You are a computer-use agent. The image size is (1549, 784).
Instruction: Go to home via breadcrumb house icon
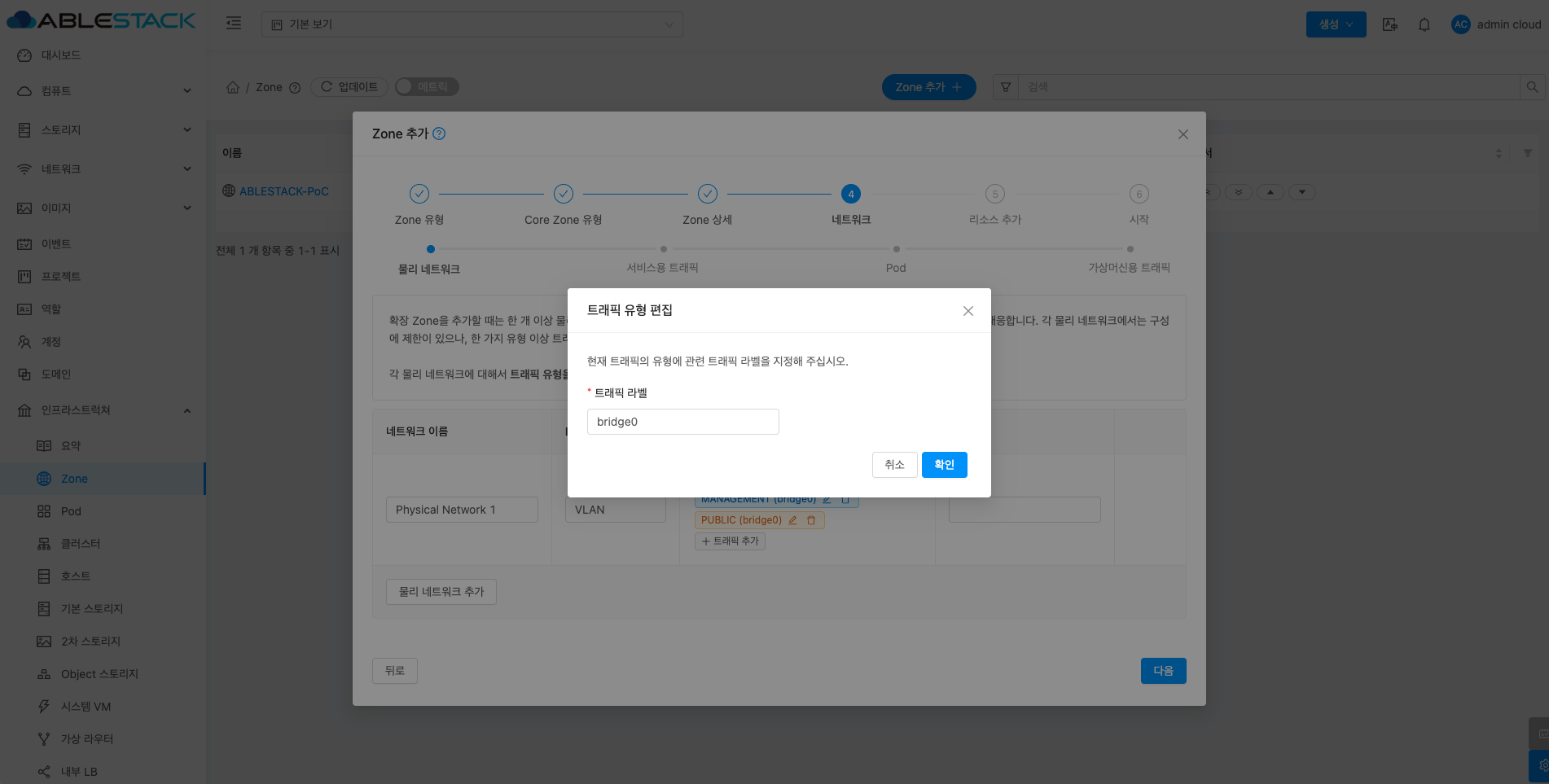pos(233,87)
